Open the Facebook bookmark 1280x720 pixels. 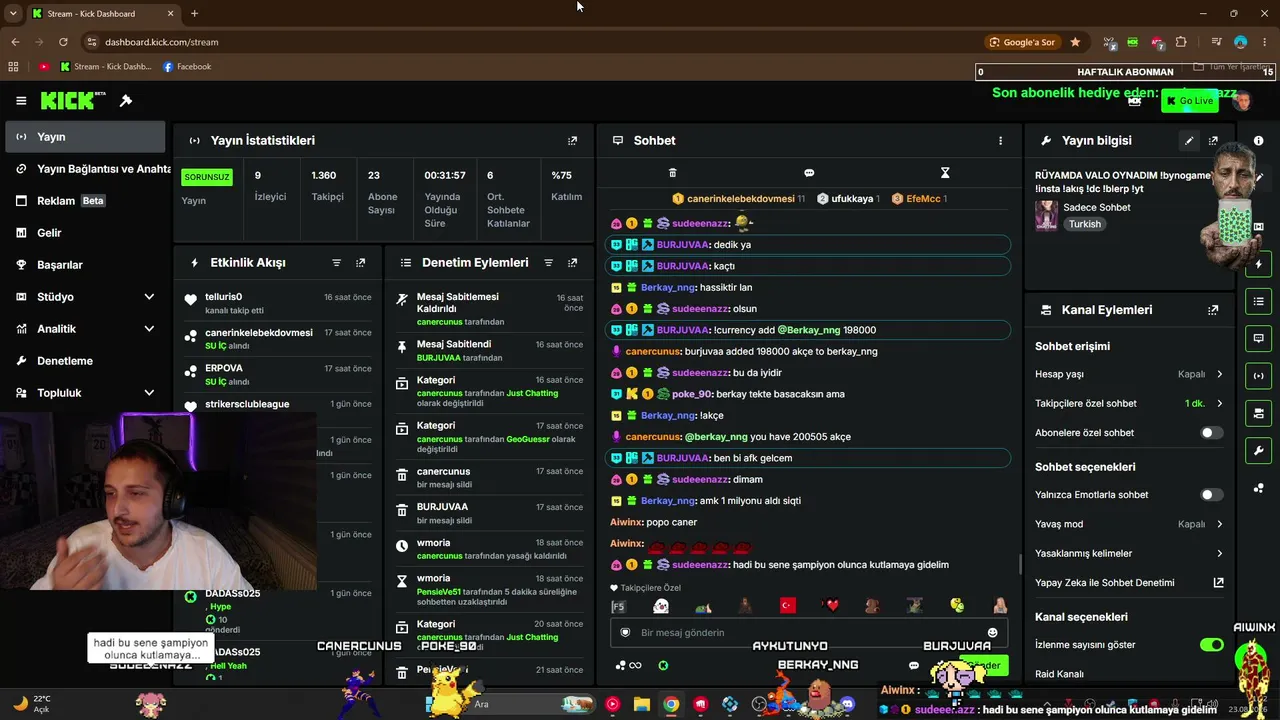[187, 67]
